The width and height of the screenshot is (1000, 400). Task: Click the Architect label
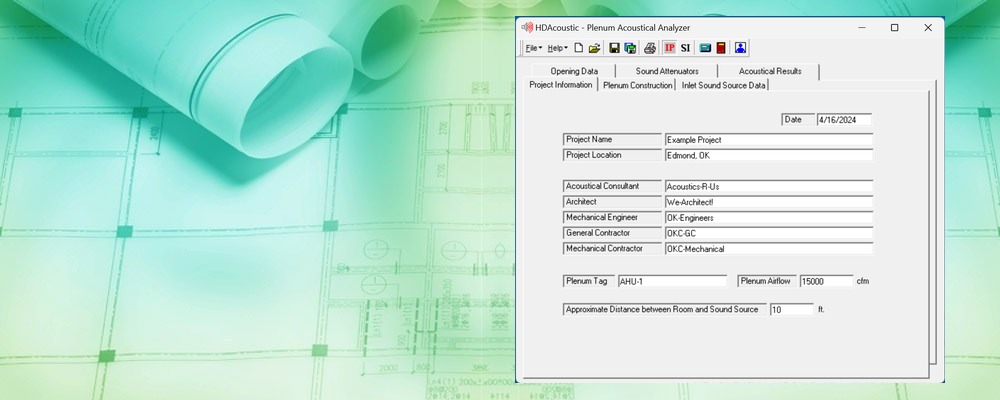(612, 202)
